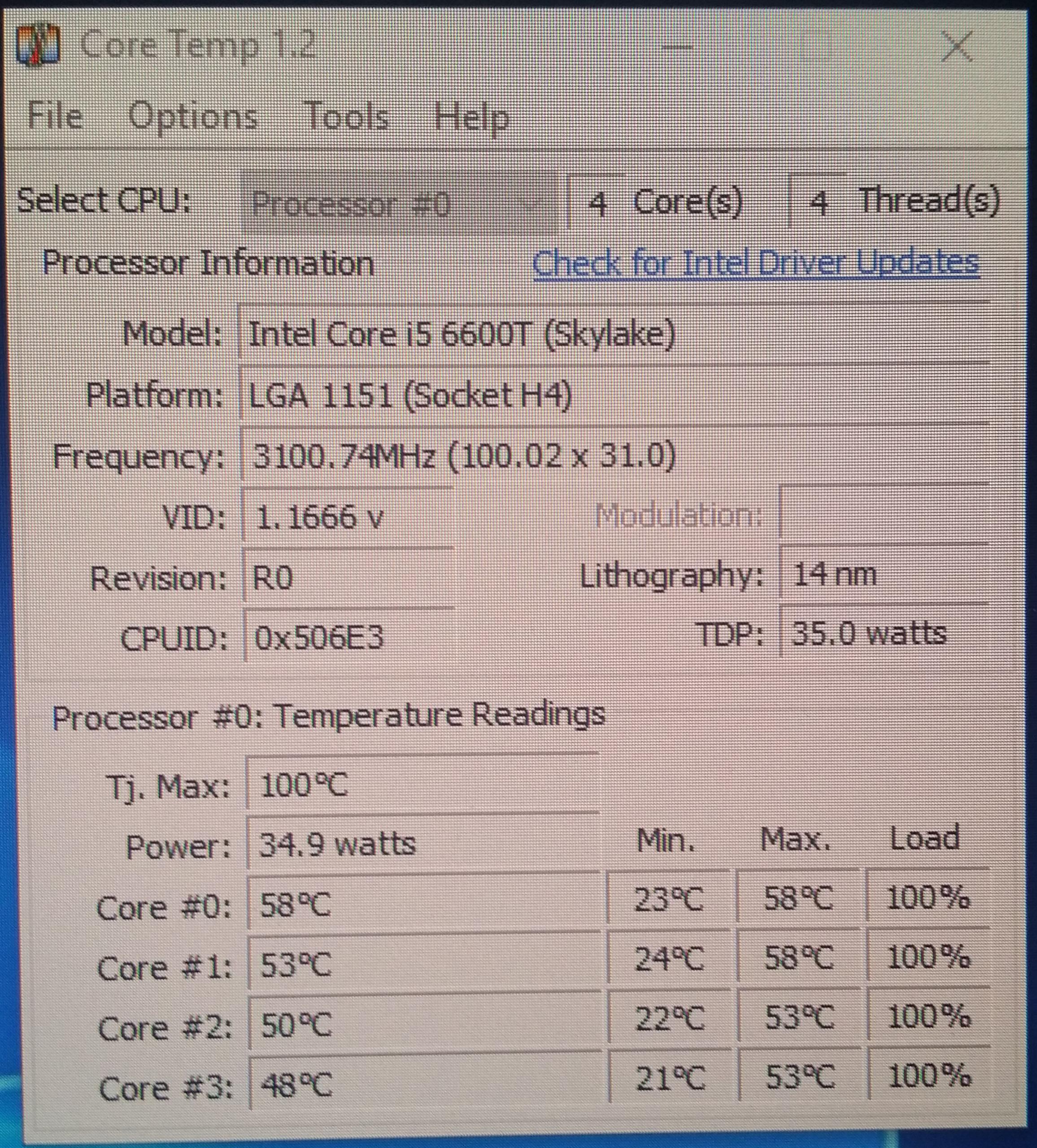
Task: Click the Core Temp application icon in title bar
Action: tap(39, 45)
